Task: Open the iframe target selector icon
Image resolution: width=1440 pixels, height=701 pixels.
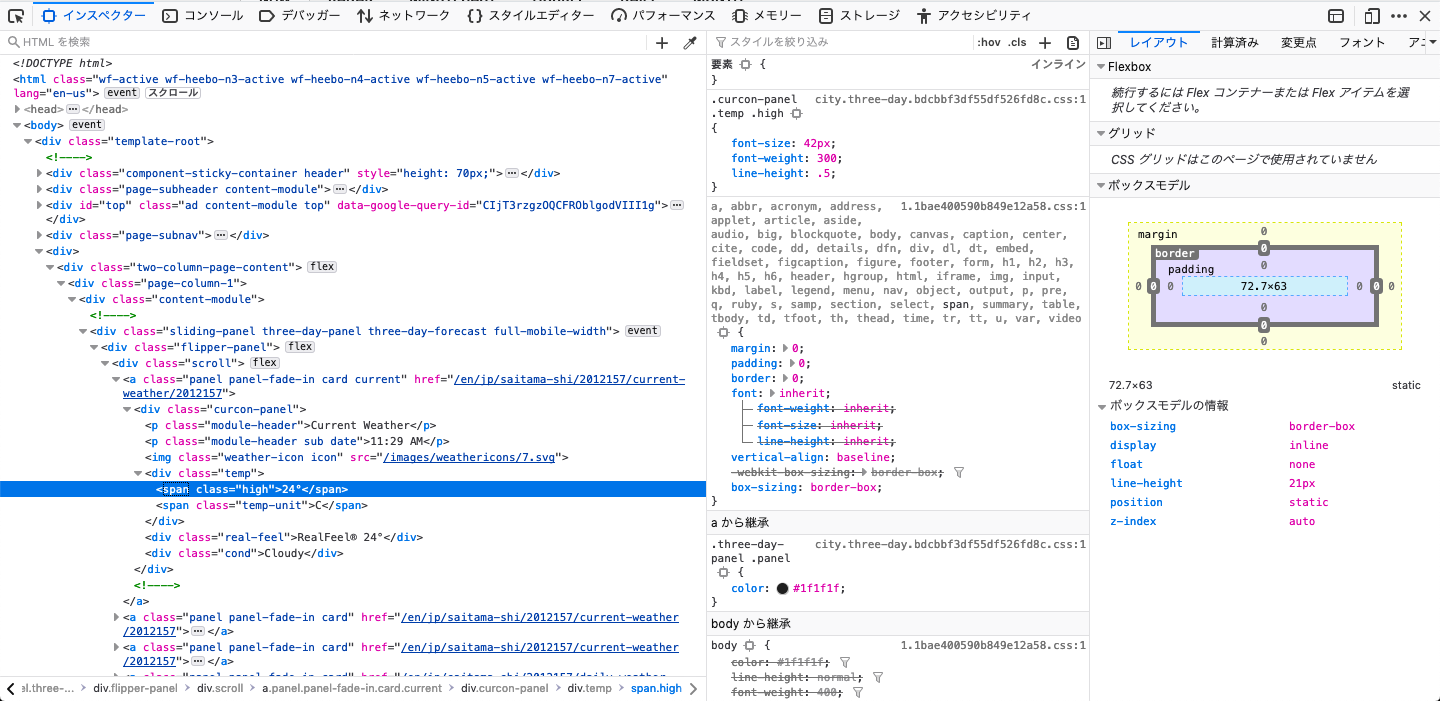Action: [x=1336, y=16]
